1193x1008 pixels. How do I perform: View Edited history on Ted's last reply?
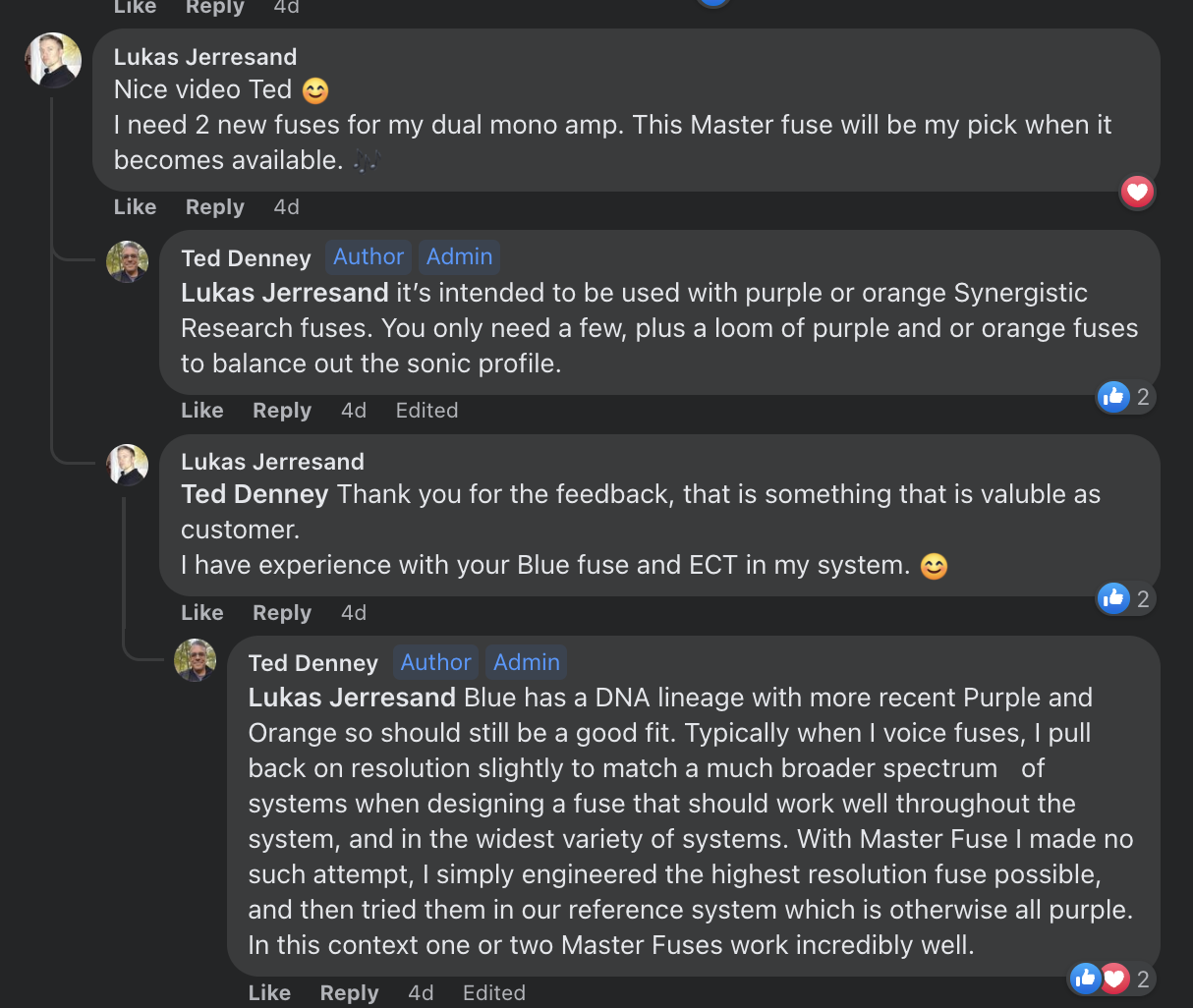coord(493,993)
